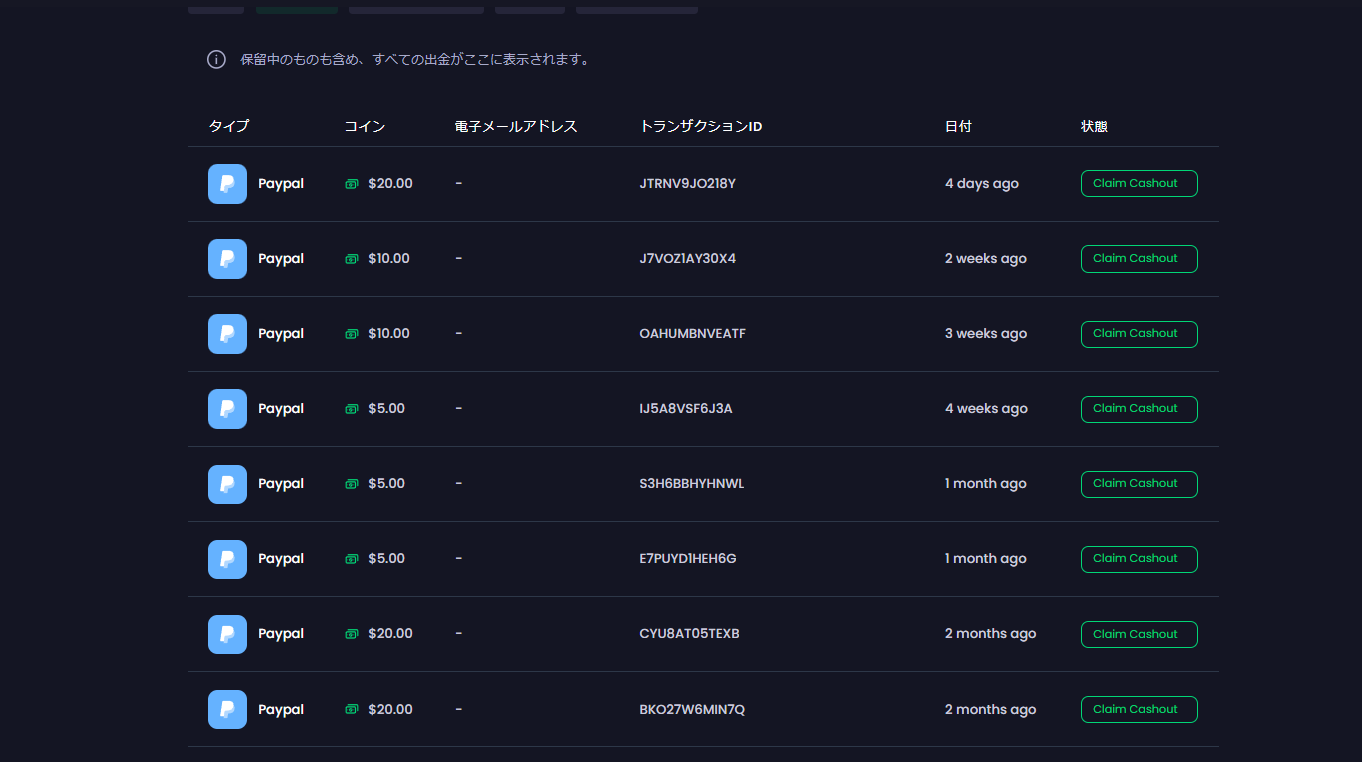Click the coin icon in row E7PUYD1HEH6G
1362x762 pixels.
coord(352,559)
